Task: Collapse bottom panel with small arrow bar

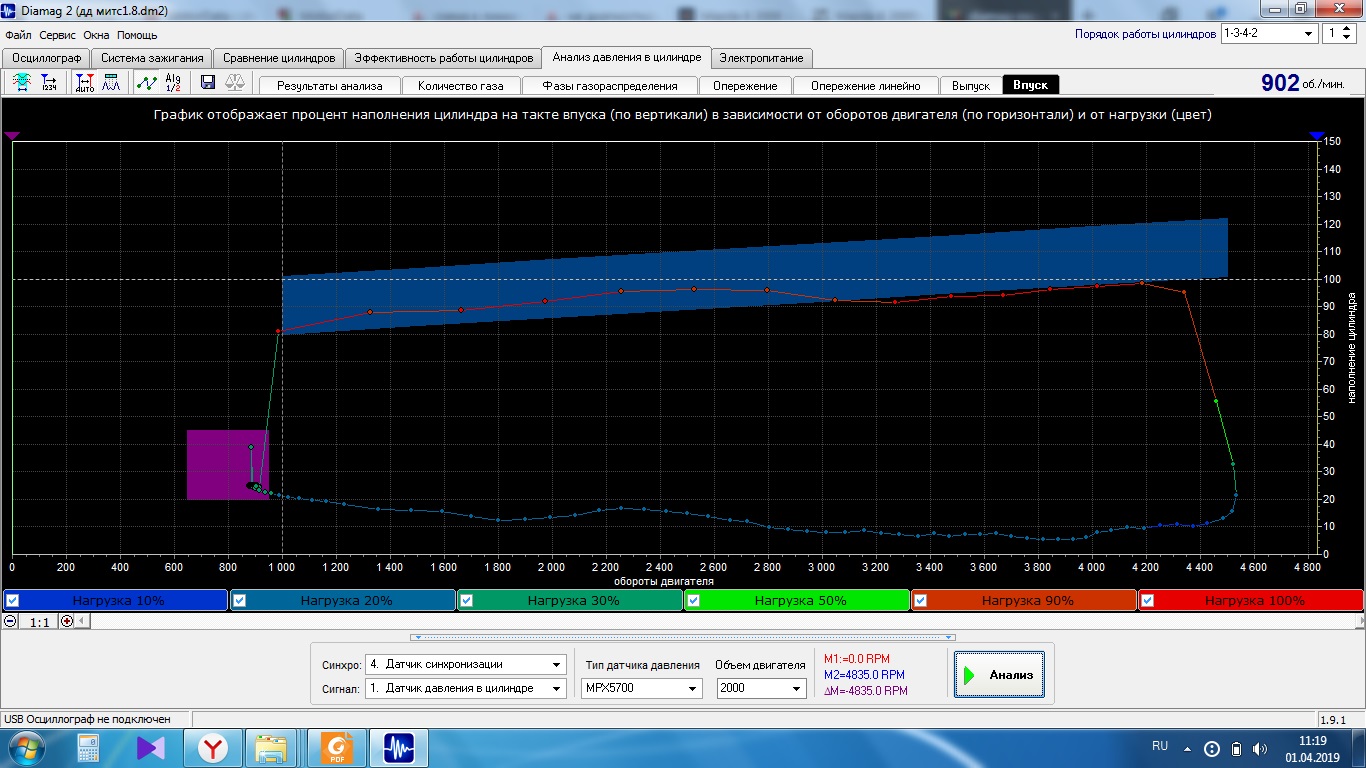Action: 683,636
